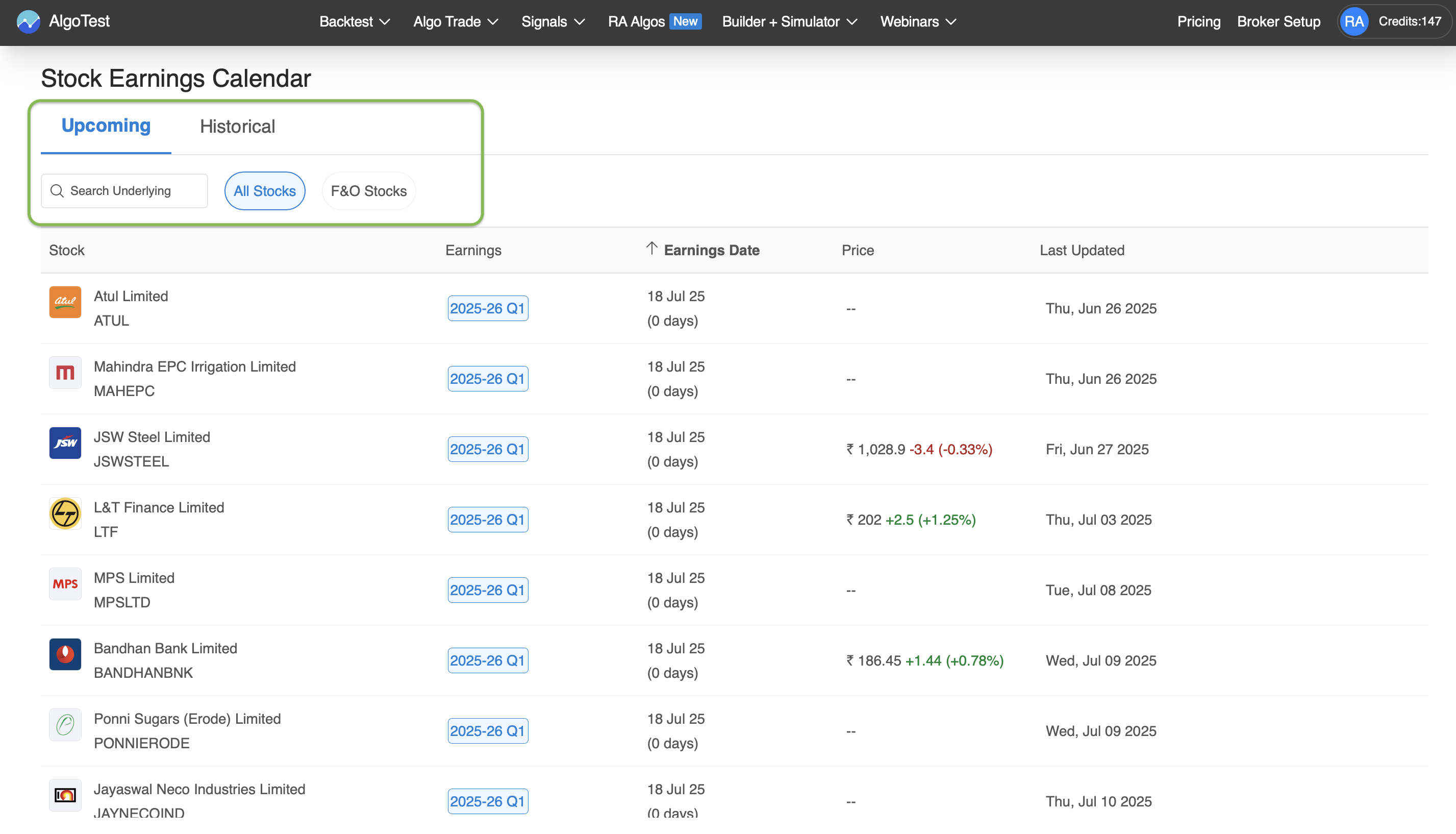Screen dimensions: 1456x834
Task: Click the Jayaswal Neco Industries logo
Action: tap(65, 795)
